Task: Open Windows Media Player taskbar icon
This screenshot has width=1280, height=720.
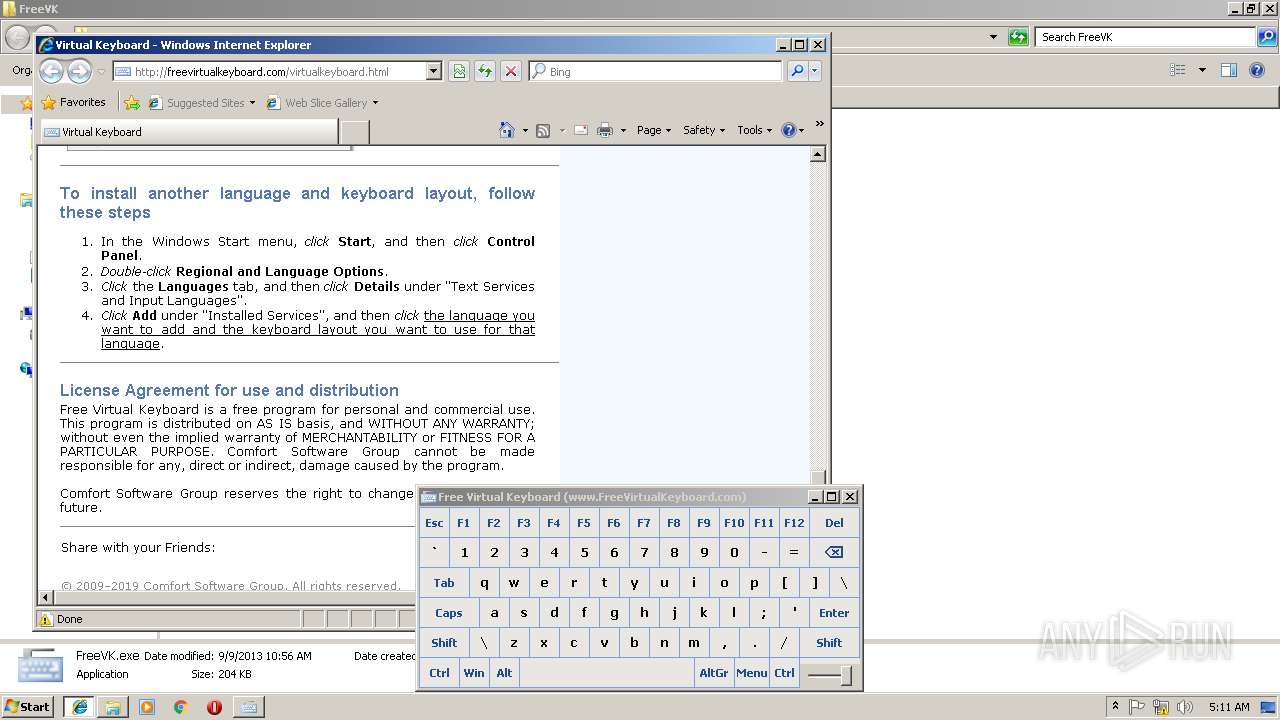Action: tap(147, 707)
